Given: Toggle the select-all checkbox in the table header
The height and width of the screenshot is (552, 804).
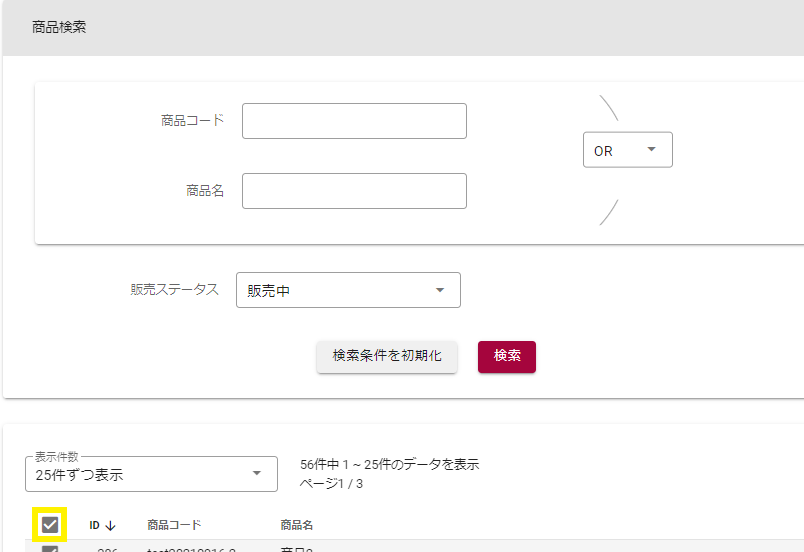Looking at the screenshot, I should pos(50,524).
